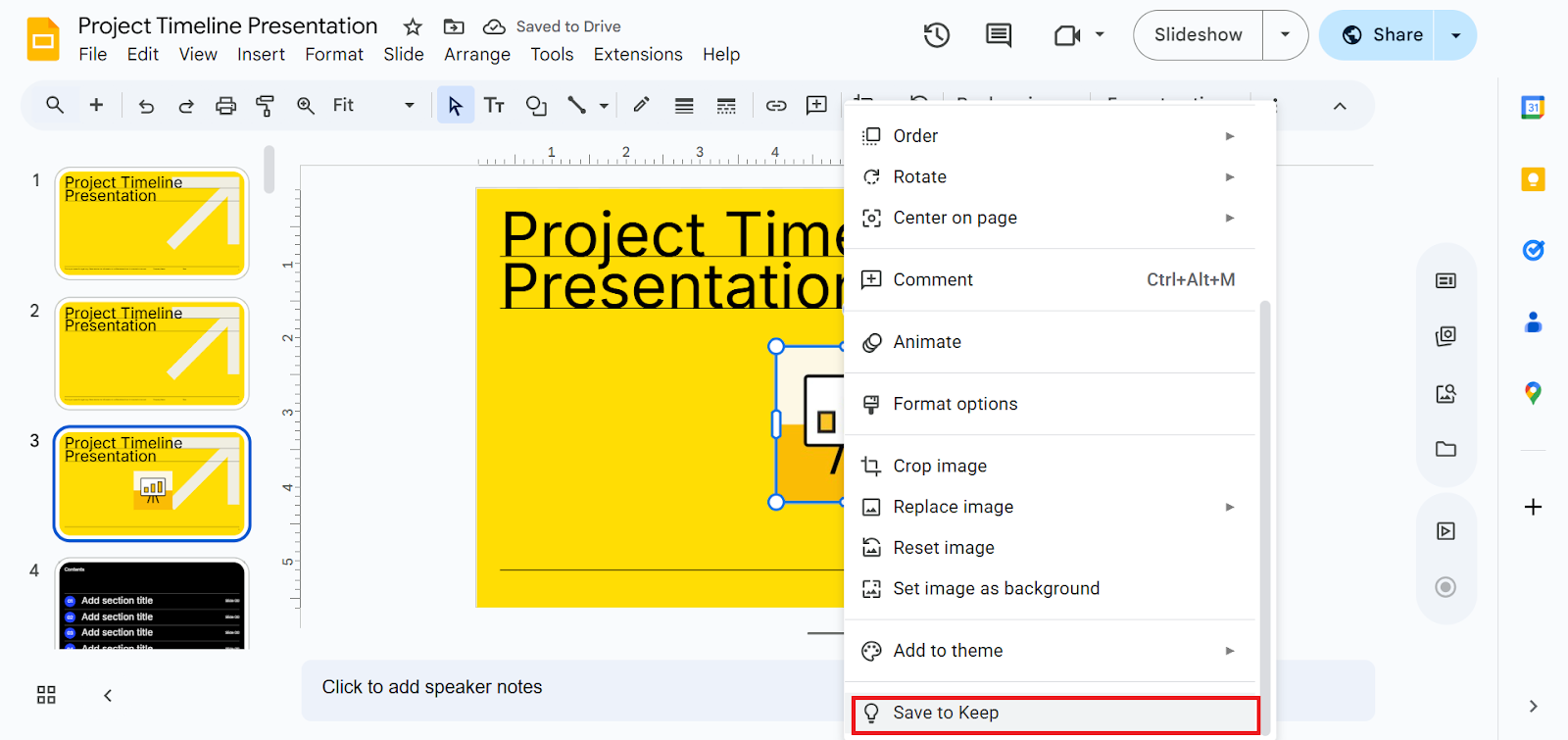This screenshot has width=1568, height=740.
Task: Open Google Contacts side panel
Action: click(x=1533, y=322)
